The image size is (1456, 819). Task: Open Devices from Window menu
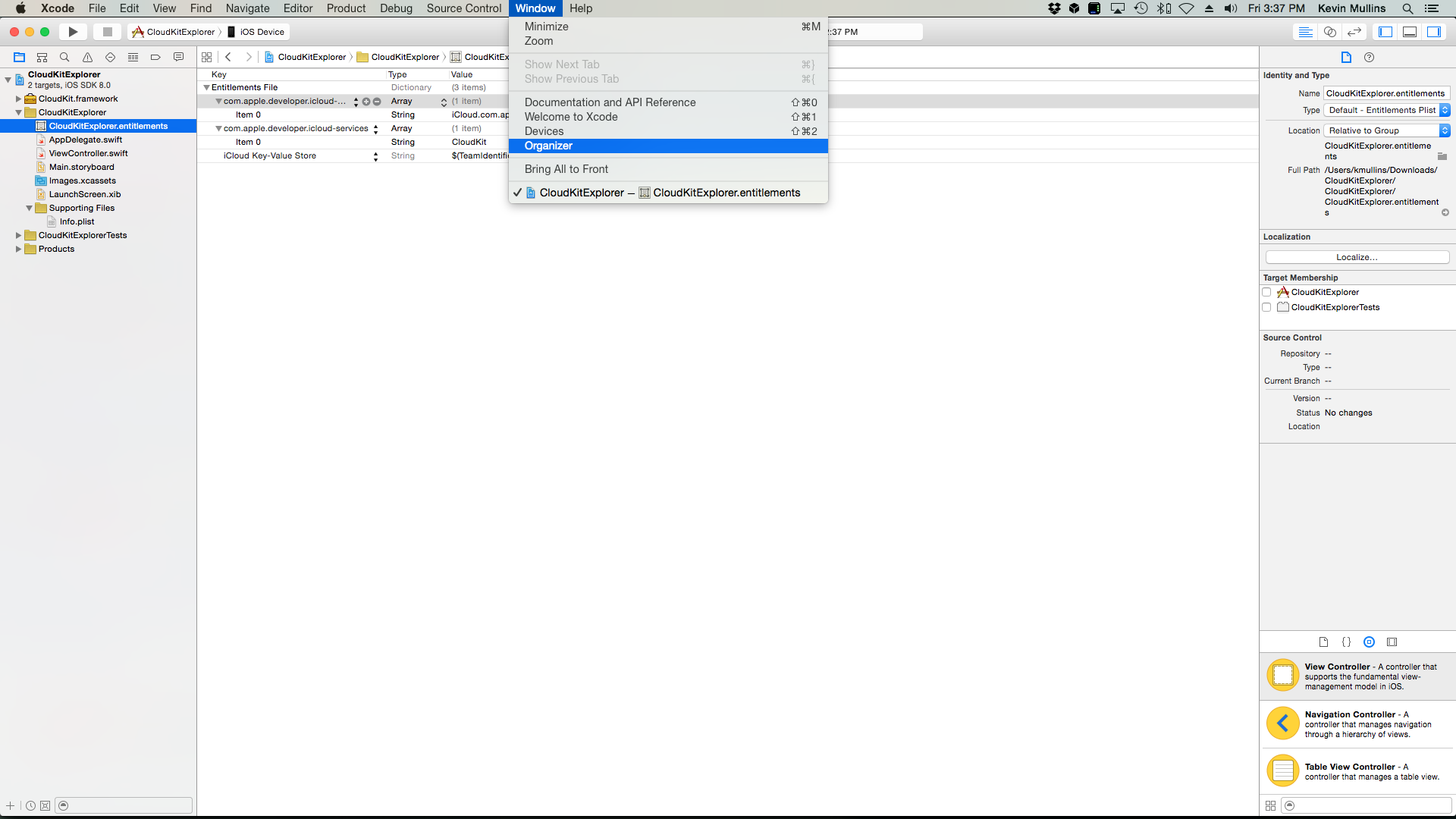668,131
